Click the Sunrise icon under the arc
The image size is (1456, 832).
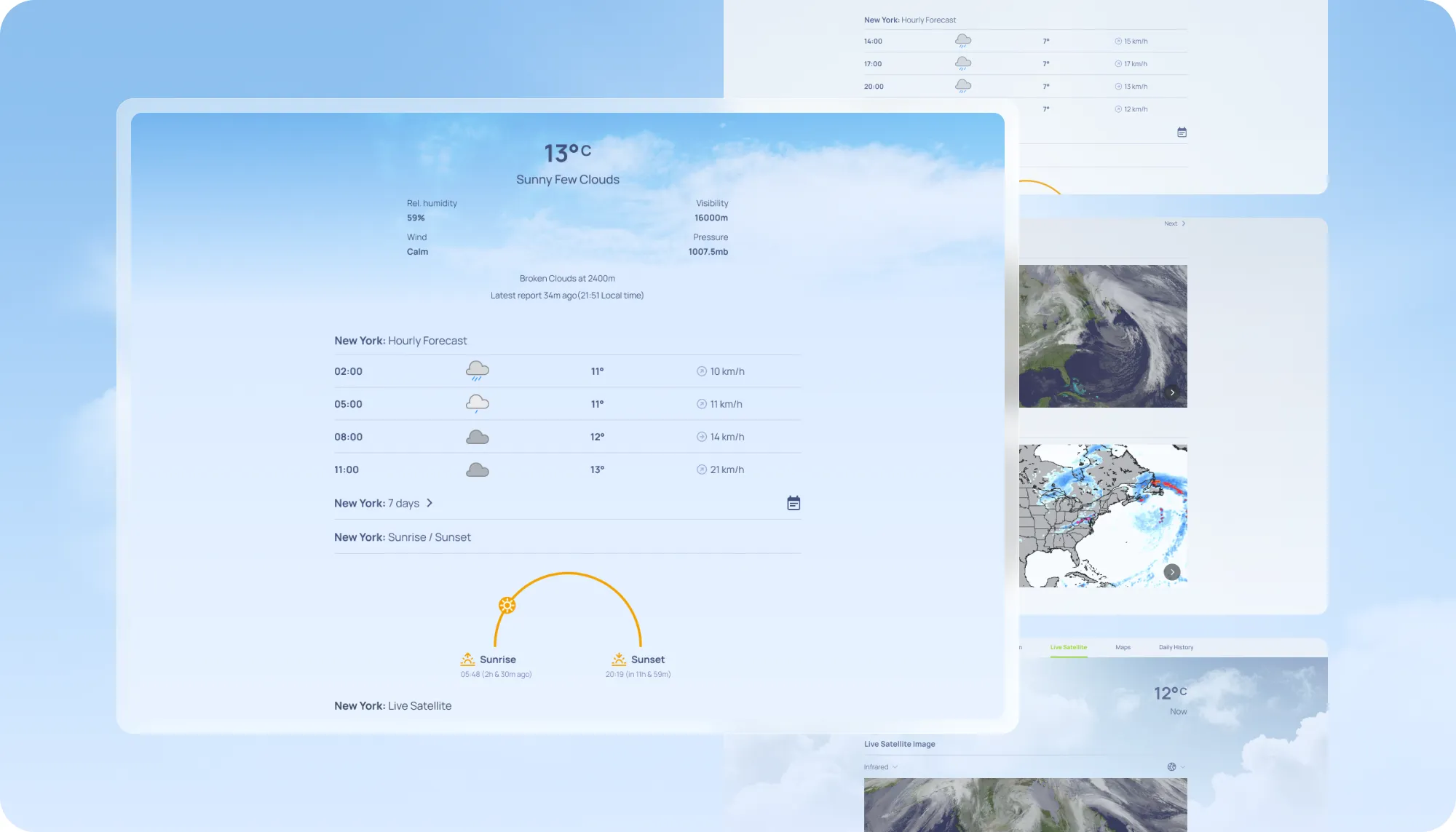467,659
